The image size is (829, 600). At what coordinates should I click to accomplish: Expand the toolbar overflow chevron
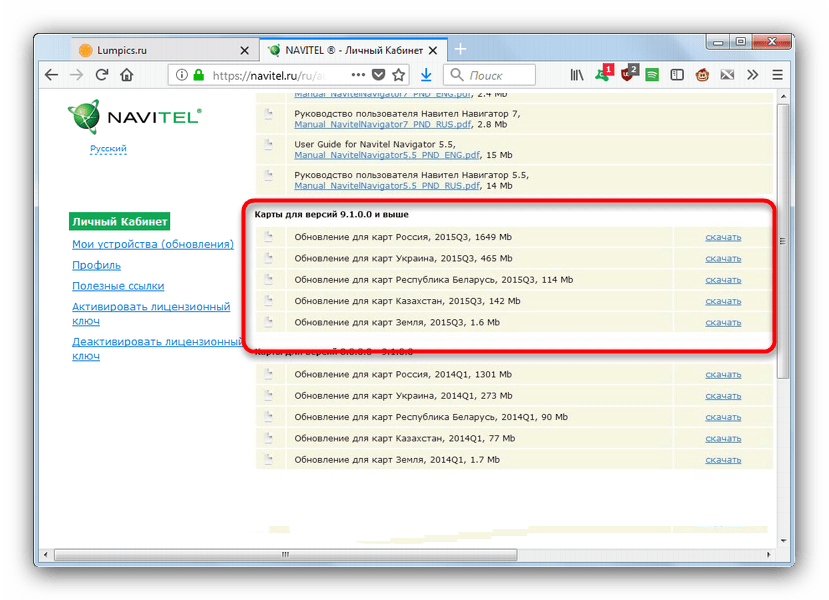tap(752, 75)
